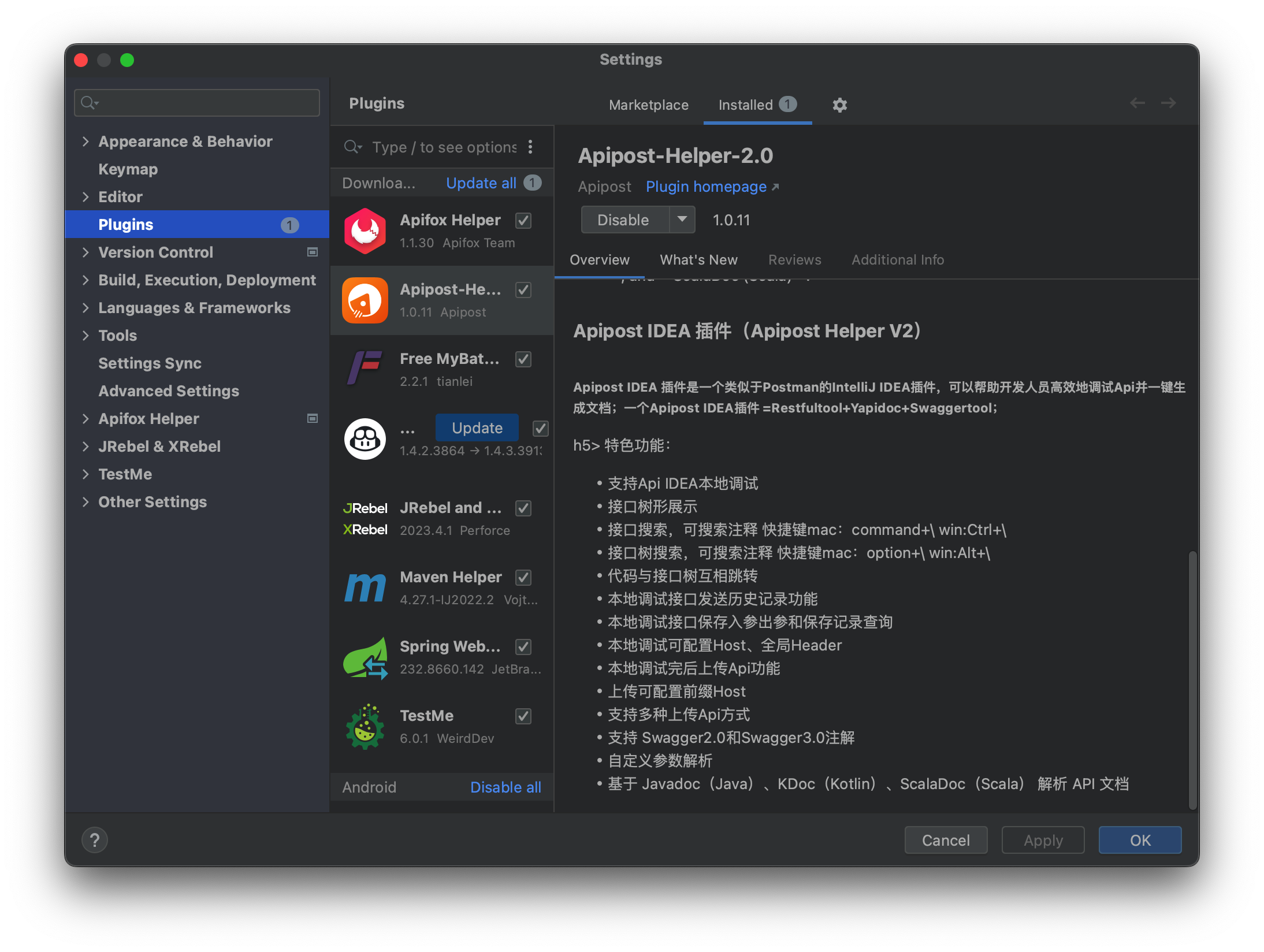Expand the Editor settings node

click(x=85, y=197)
